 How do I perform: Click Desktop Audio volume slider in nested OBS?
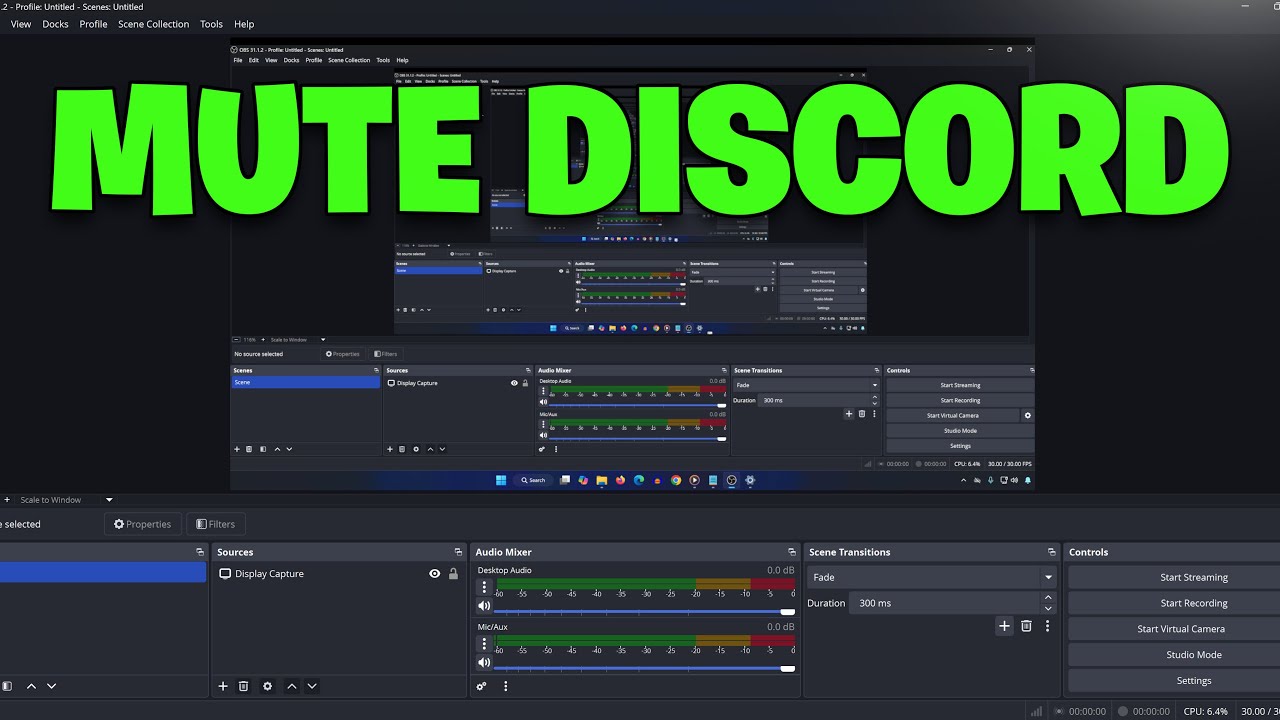[638, 405]
